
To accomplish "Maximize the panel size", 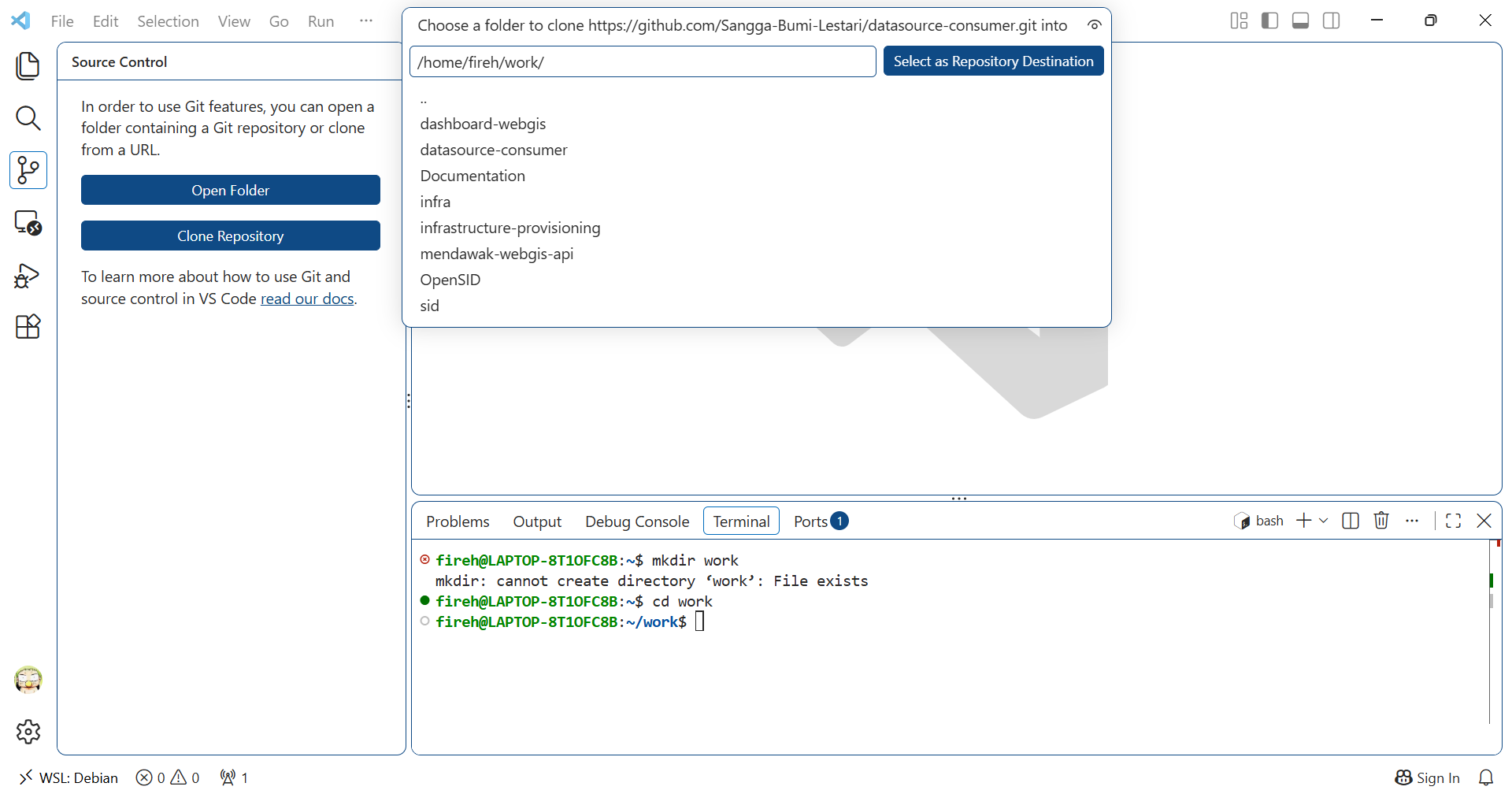I will point(1454,521).
